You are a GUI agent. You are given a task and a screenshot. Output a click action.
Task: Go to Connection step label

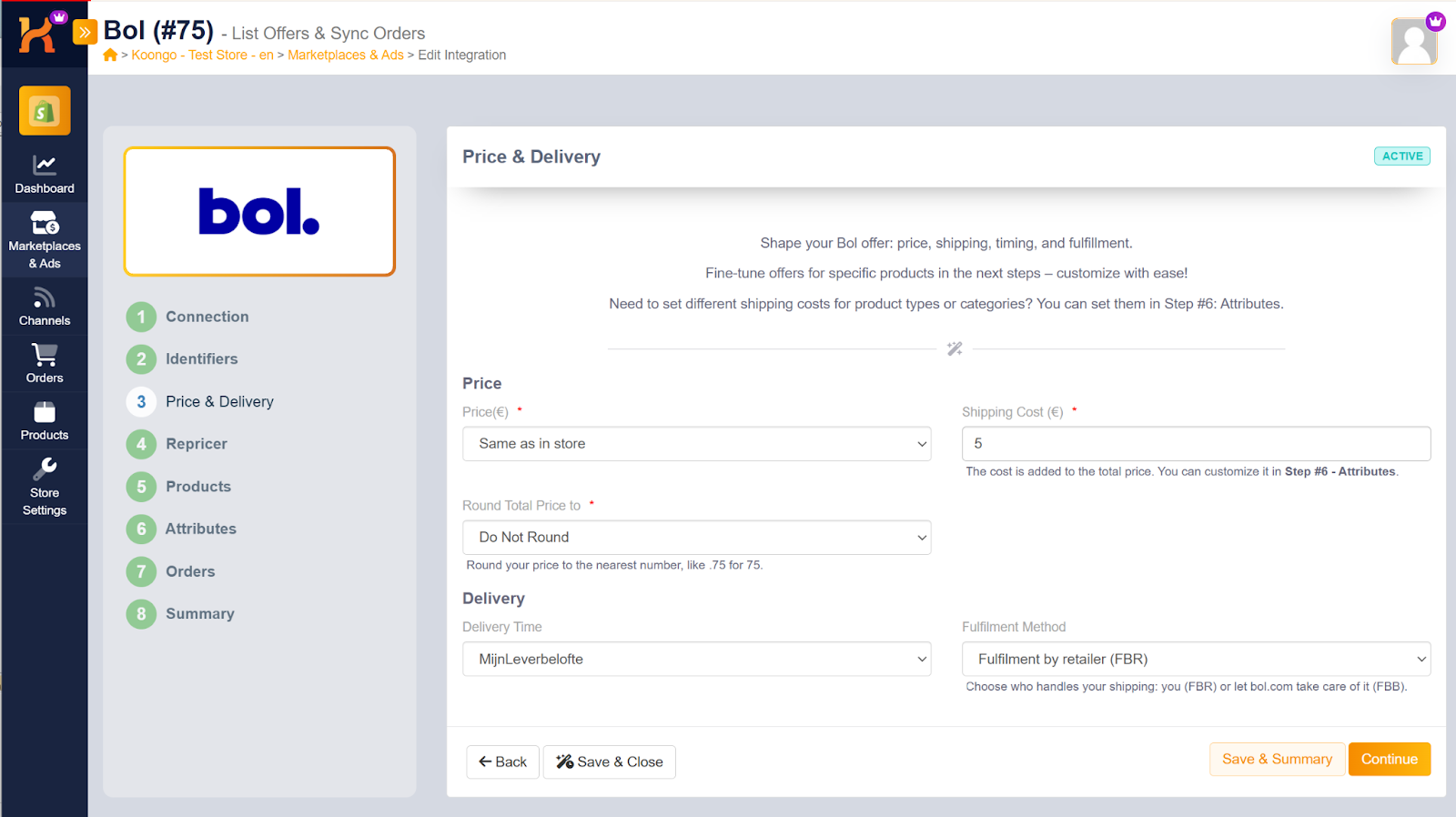(207, 317)
